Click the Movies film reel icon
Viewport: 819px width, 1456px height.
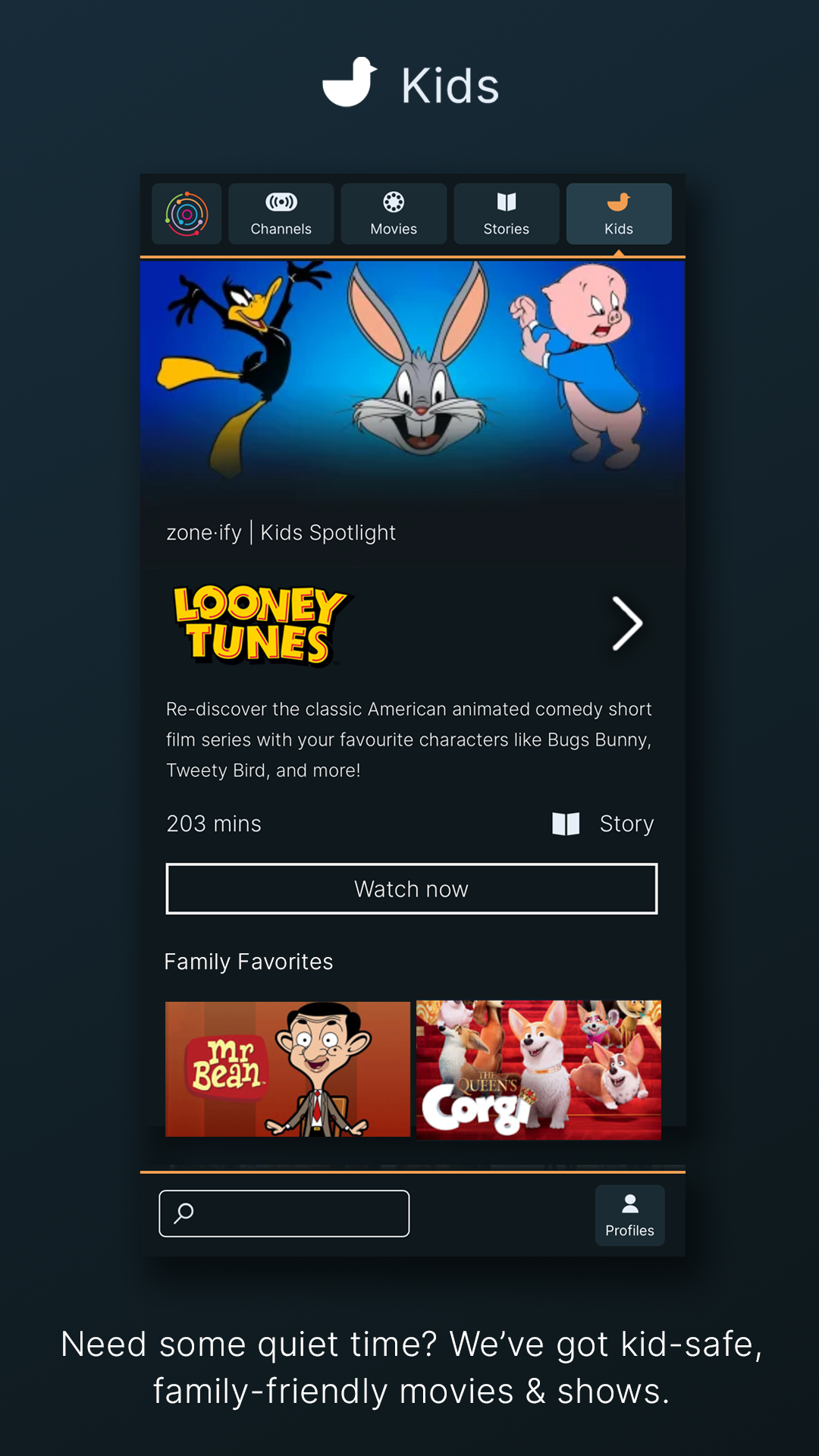(394, 202)
